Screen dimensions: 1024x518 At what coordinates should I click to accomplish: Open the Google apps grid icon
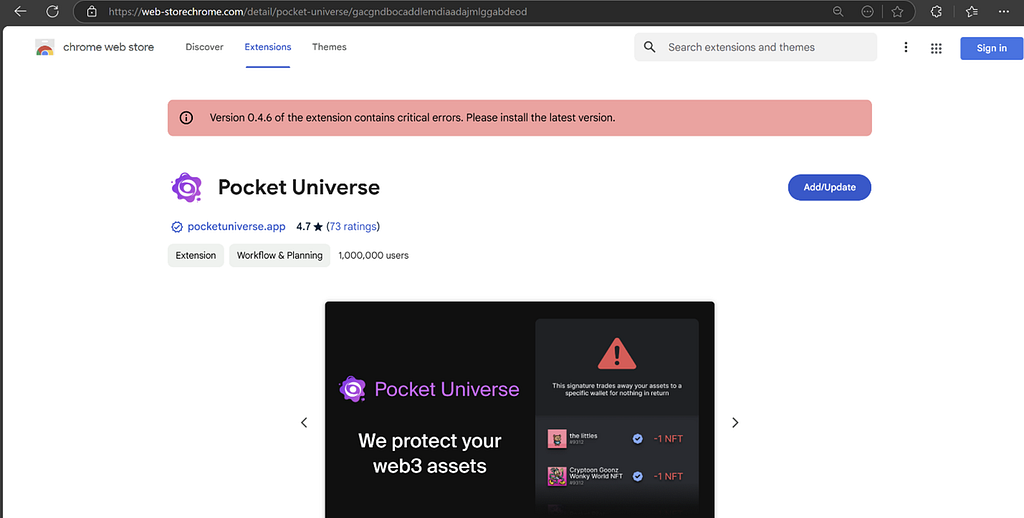[936, 48]
